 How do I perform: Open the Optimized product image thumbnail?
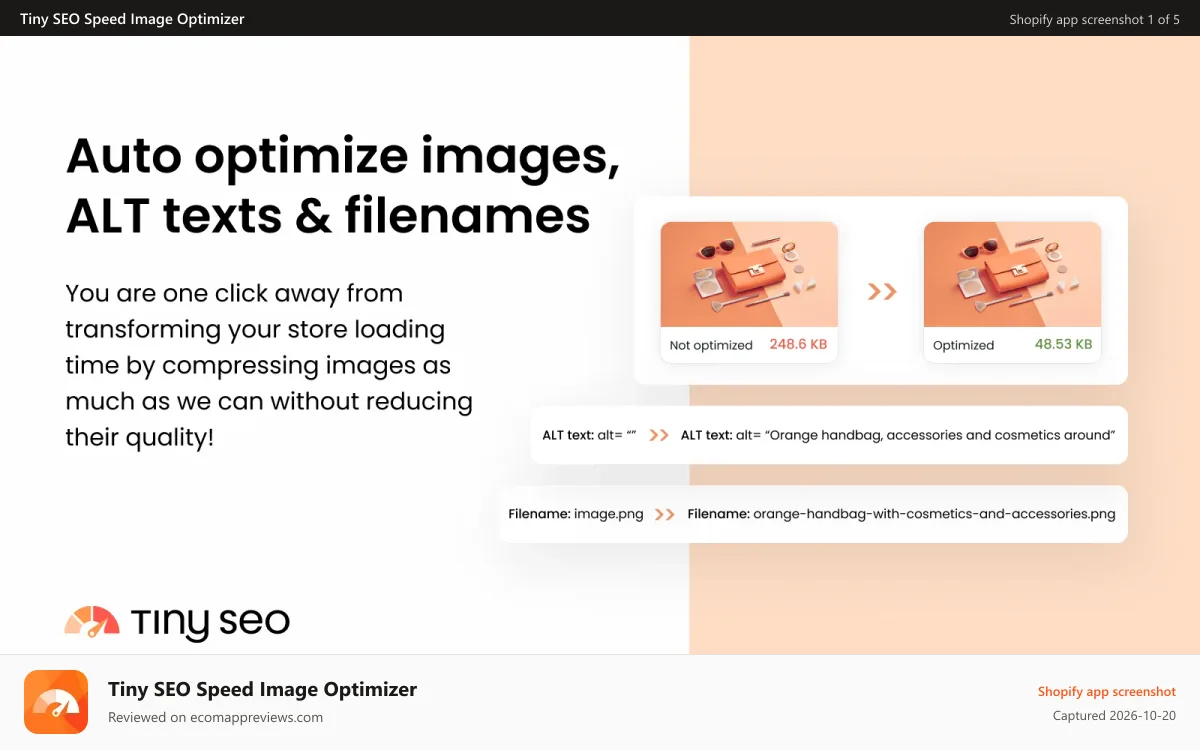click(x=1012, y=274)
